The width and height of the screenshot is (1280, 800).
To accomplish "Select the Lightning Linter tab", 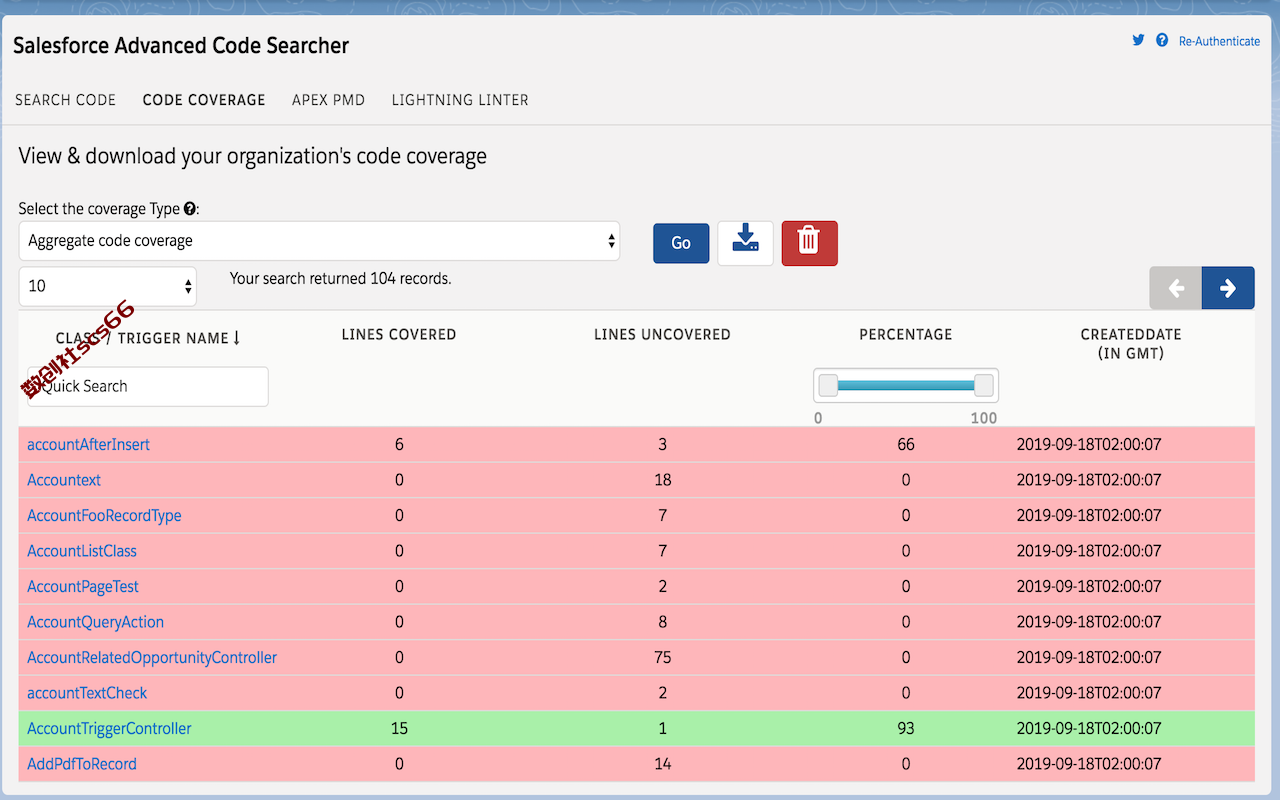I will (460, 100).
